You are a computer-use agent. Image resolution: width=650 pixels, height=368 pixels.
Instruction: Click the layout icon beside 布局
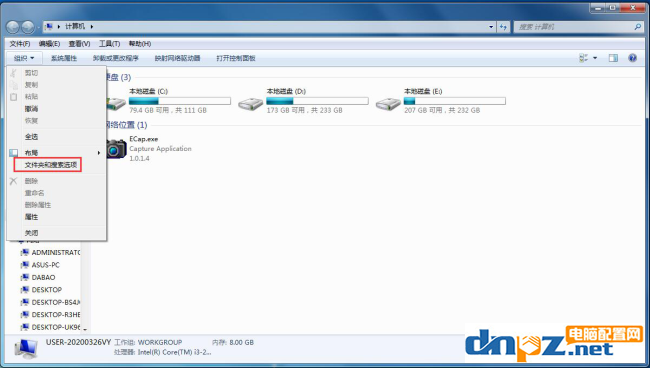pos(14,153)
